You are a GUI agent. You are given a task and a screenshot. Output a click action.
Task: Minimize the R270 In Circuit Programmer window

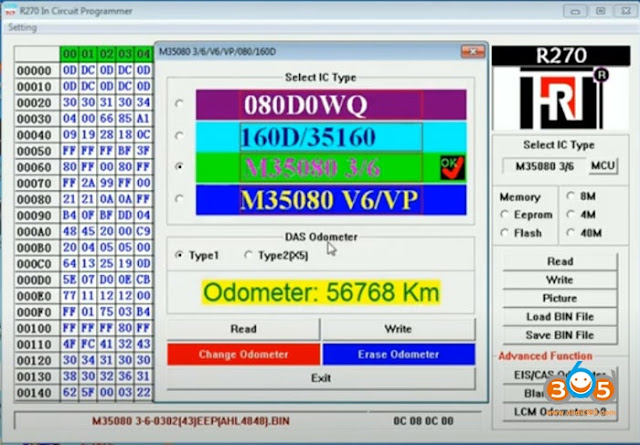pyautogui.click(x=576, y=11)
